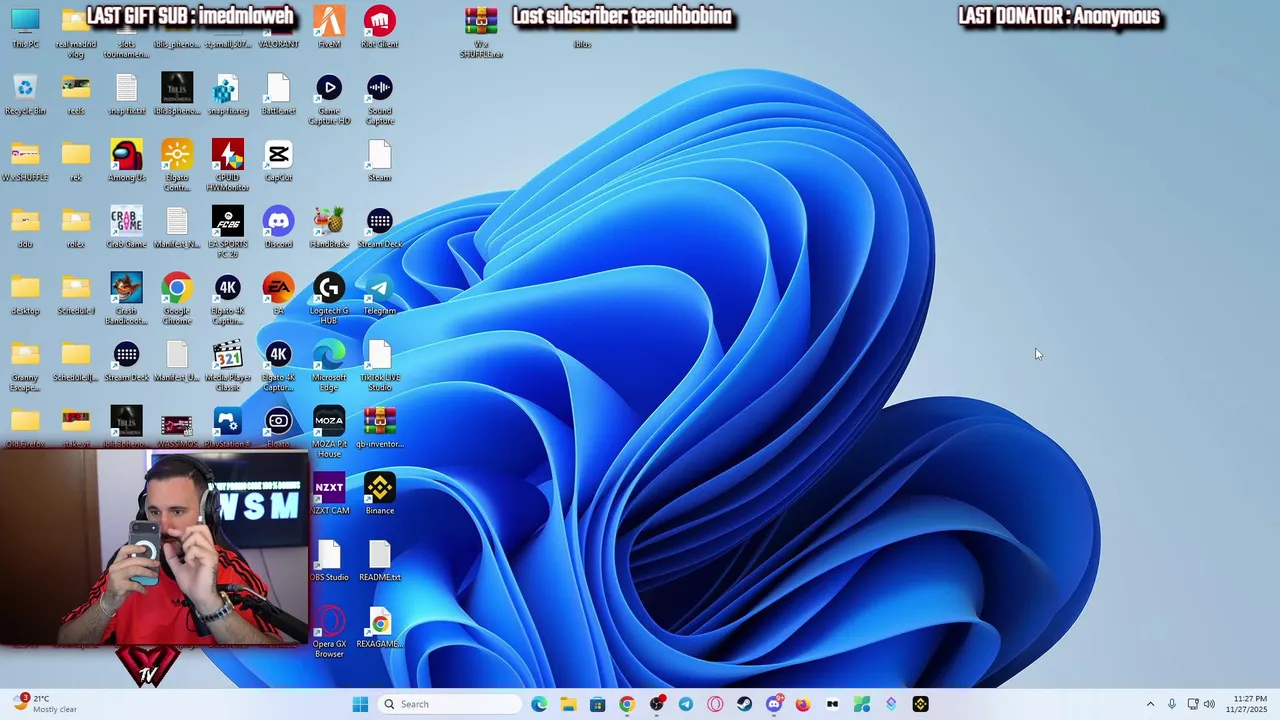Select the Elgato Control Center shortcut

coord(177,166)
